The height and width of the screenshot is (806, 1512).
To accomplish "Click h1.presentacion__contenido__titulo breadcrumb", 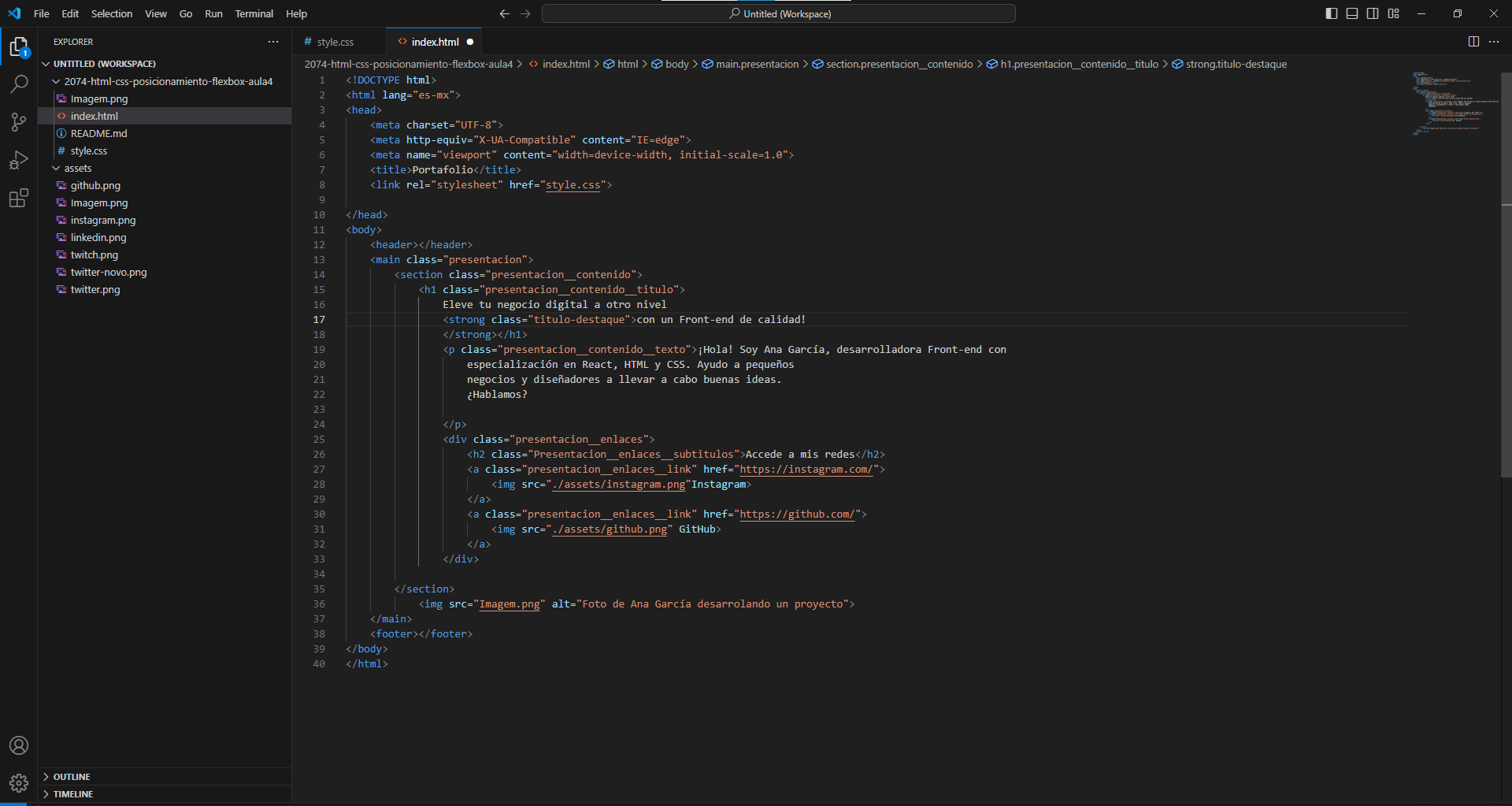I will tap(1073, 64).
